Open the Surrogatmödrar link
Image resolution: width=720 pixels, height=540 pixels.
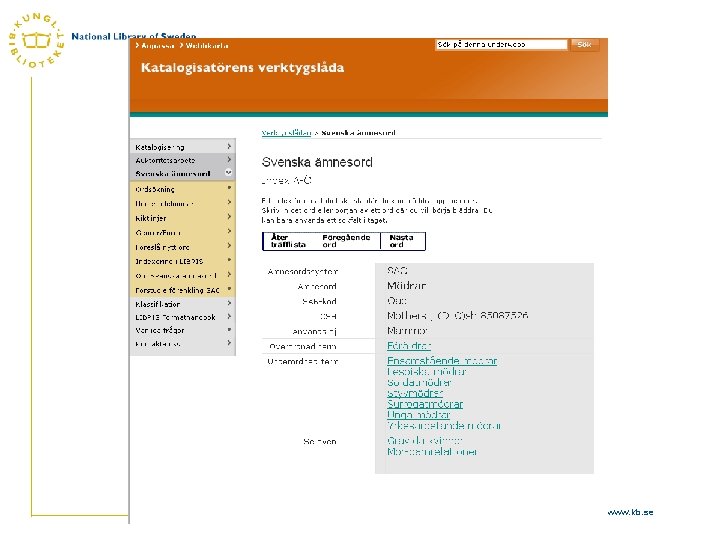point(425,404)
